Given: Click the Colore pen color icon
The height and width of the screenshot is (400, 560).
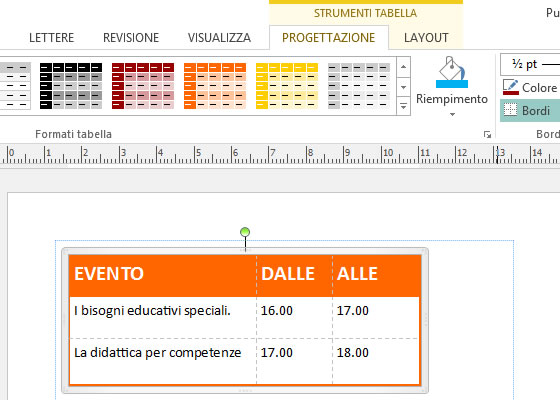Looking at the screenshot, I should [510, 87].
